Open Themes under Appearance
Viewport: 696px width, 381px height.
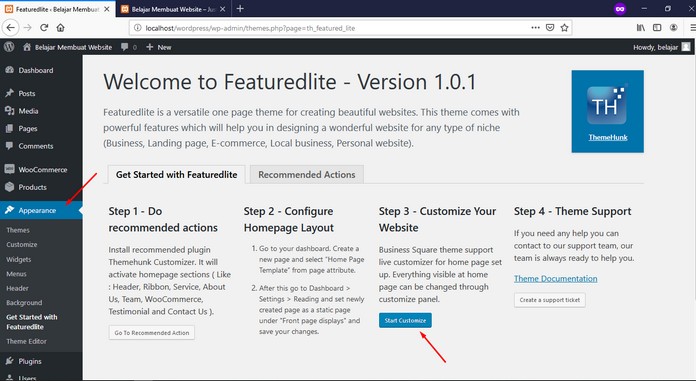pos(18,230)
